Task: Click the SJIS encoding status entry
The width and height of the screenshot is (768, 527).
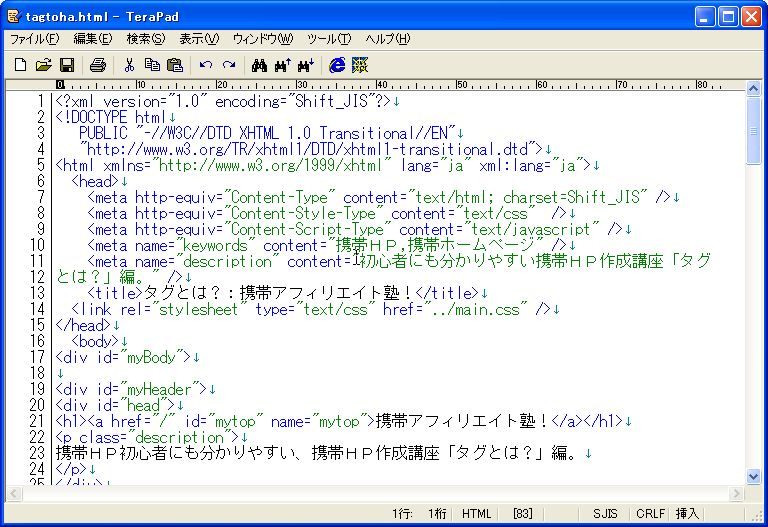Action: point(605,513)
